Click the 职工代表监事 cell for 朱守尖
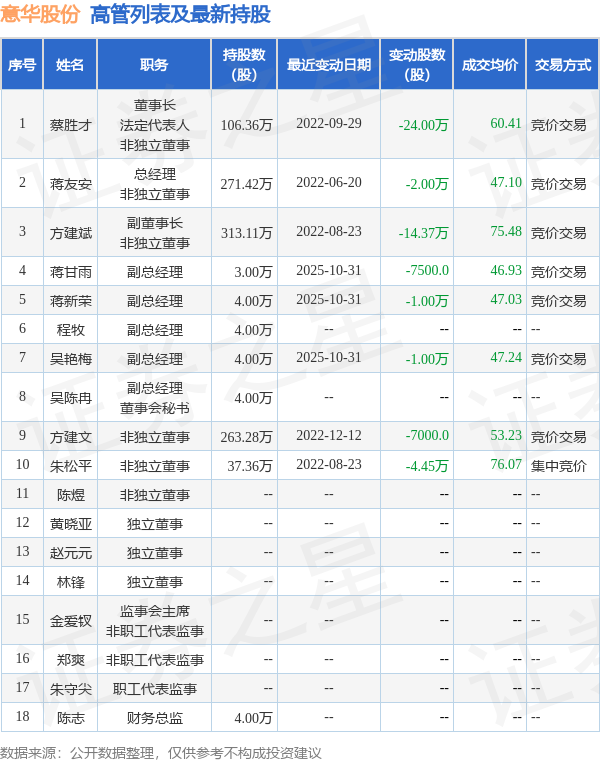 click(x=154, y=689)
